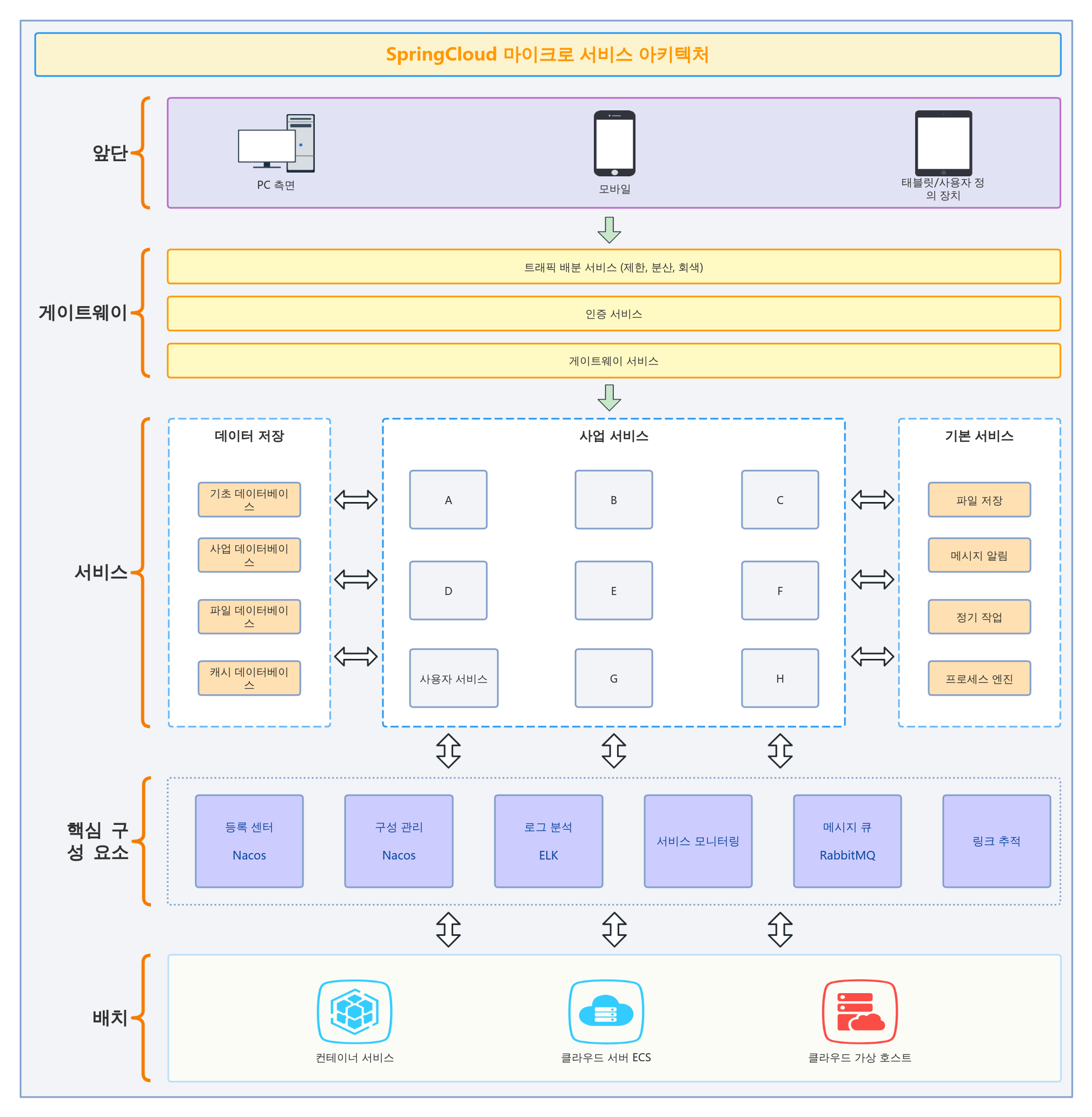Click the 파일 저장 box
The height and width of the screenshot is (1117, 1092).
point(980,500)
